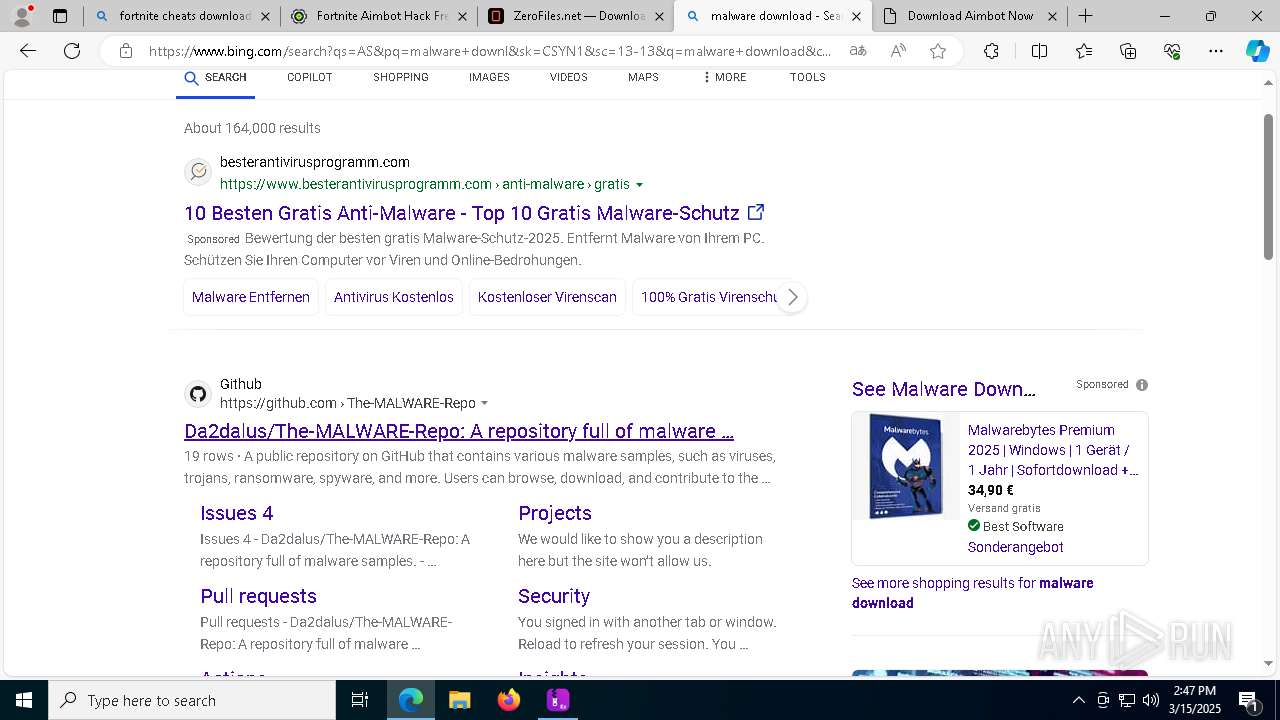Viewport: 1280px width, 720px height.
Task: Open File Explorer from taskbar
Action: pos(459,700)
